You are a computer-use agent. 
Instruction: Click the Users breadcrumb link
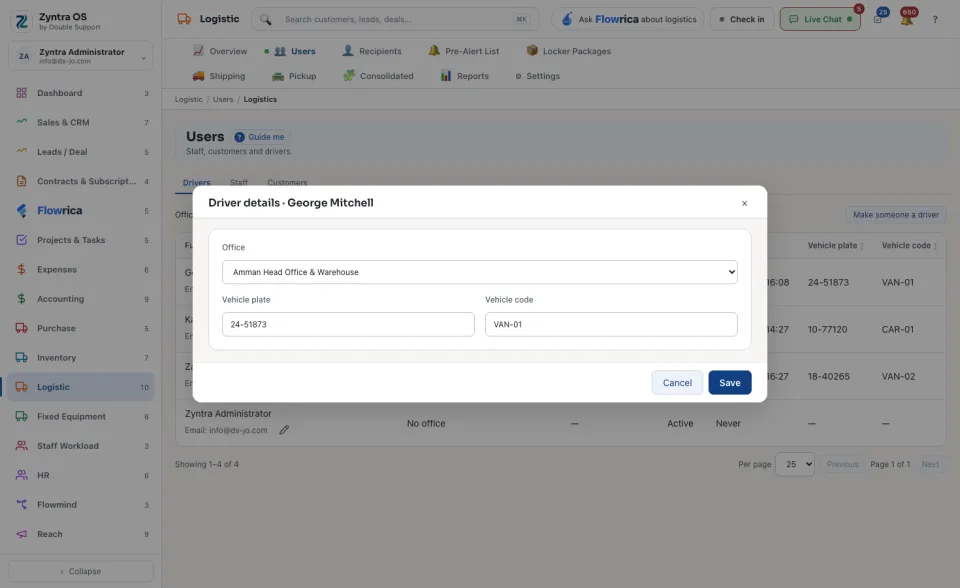(x=223, y=99)
